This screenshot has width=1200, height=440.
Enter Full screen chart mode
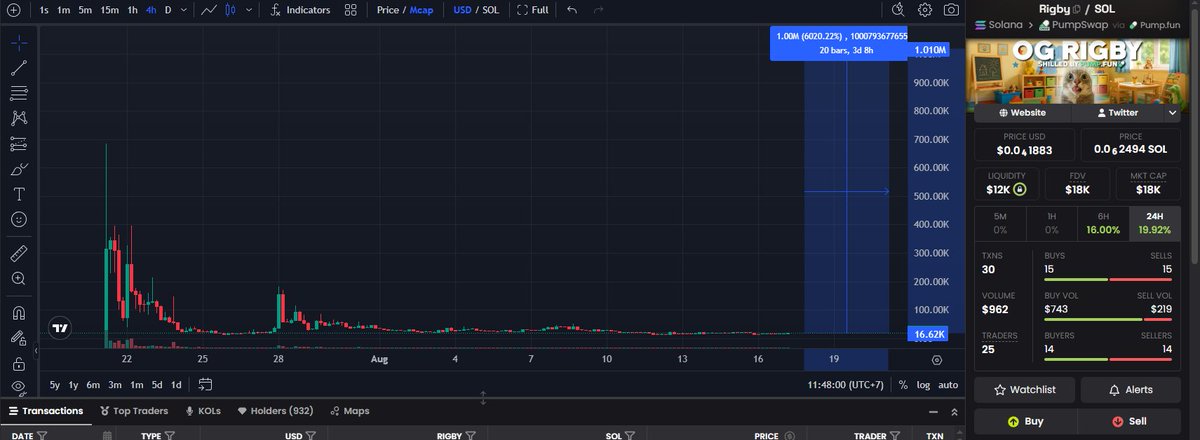pyautogui.click(x=532, y=10)
